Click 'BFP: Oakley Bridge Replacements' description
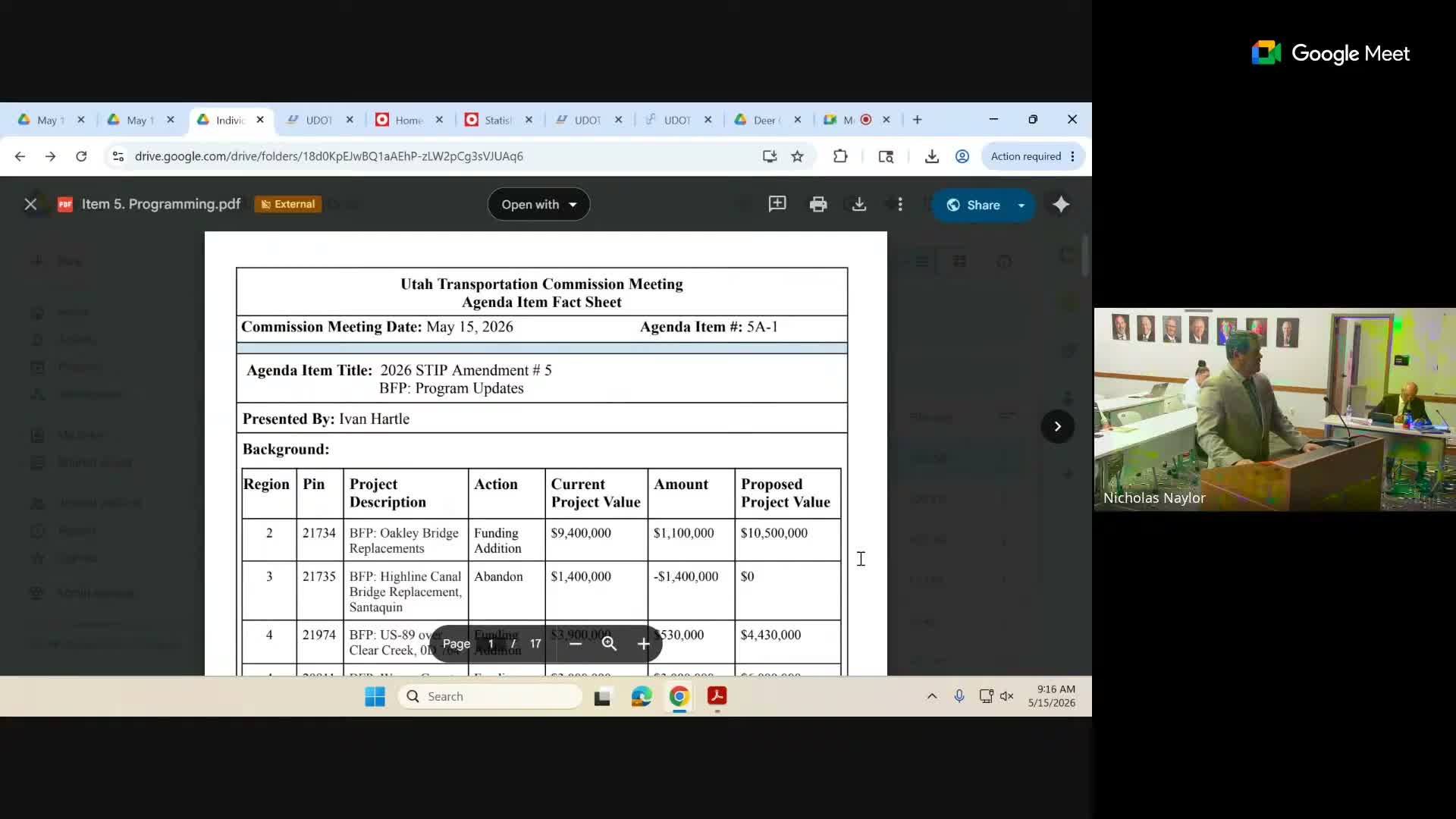Viewport: 1456px width, 819px height. pos(404,541)
